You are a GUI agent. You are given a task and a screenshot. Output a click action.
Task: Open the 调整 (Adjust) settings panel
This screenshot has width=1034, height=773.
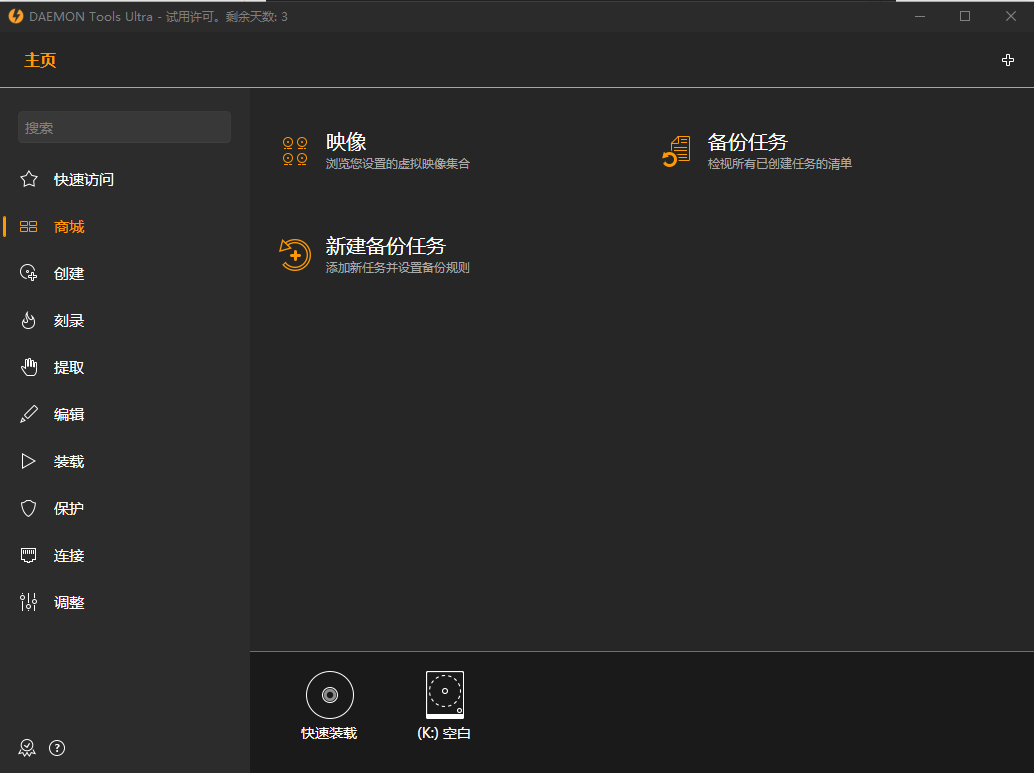pyautogui.click(x=68, y=602)
